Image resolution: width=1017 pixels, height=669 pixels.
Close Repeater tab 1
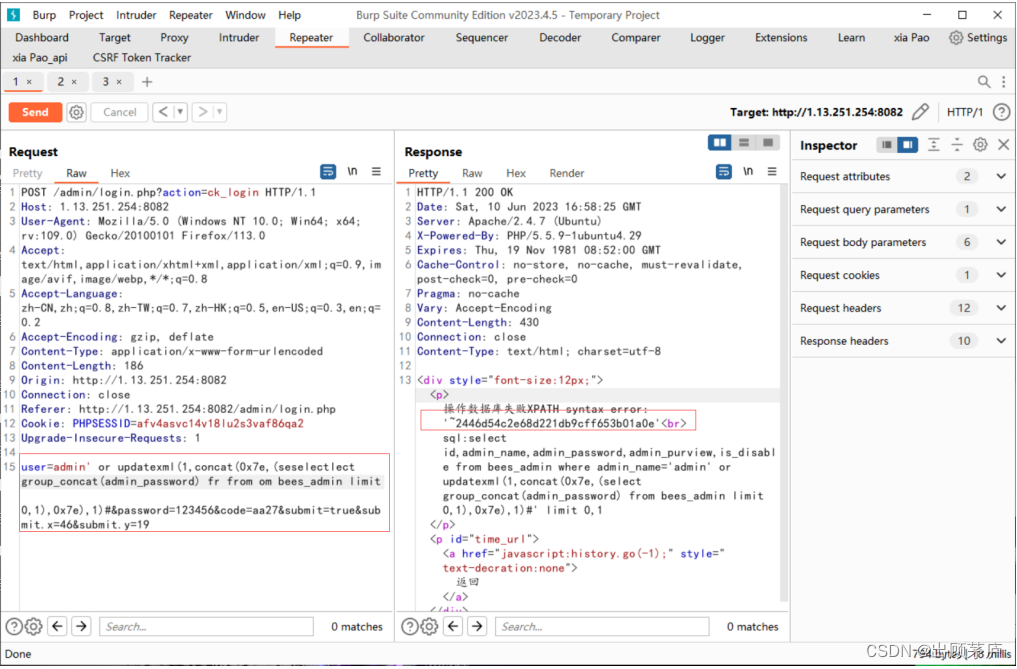point(29,82)
